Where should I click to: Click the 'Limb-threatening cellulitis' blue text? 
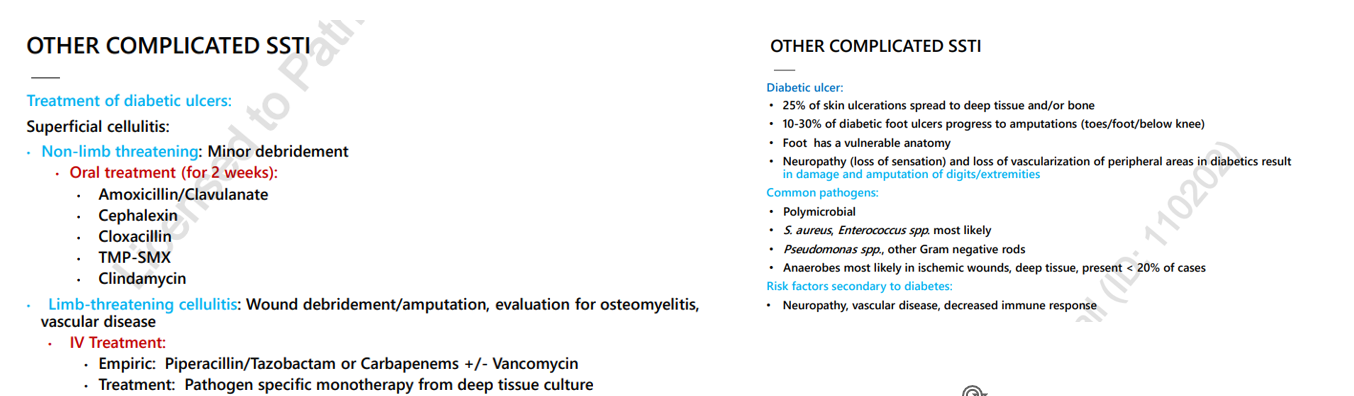[x=143, y=304]
